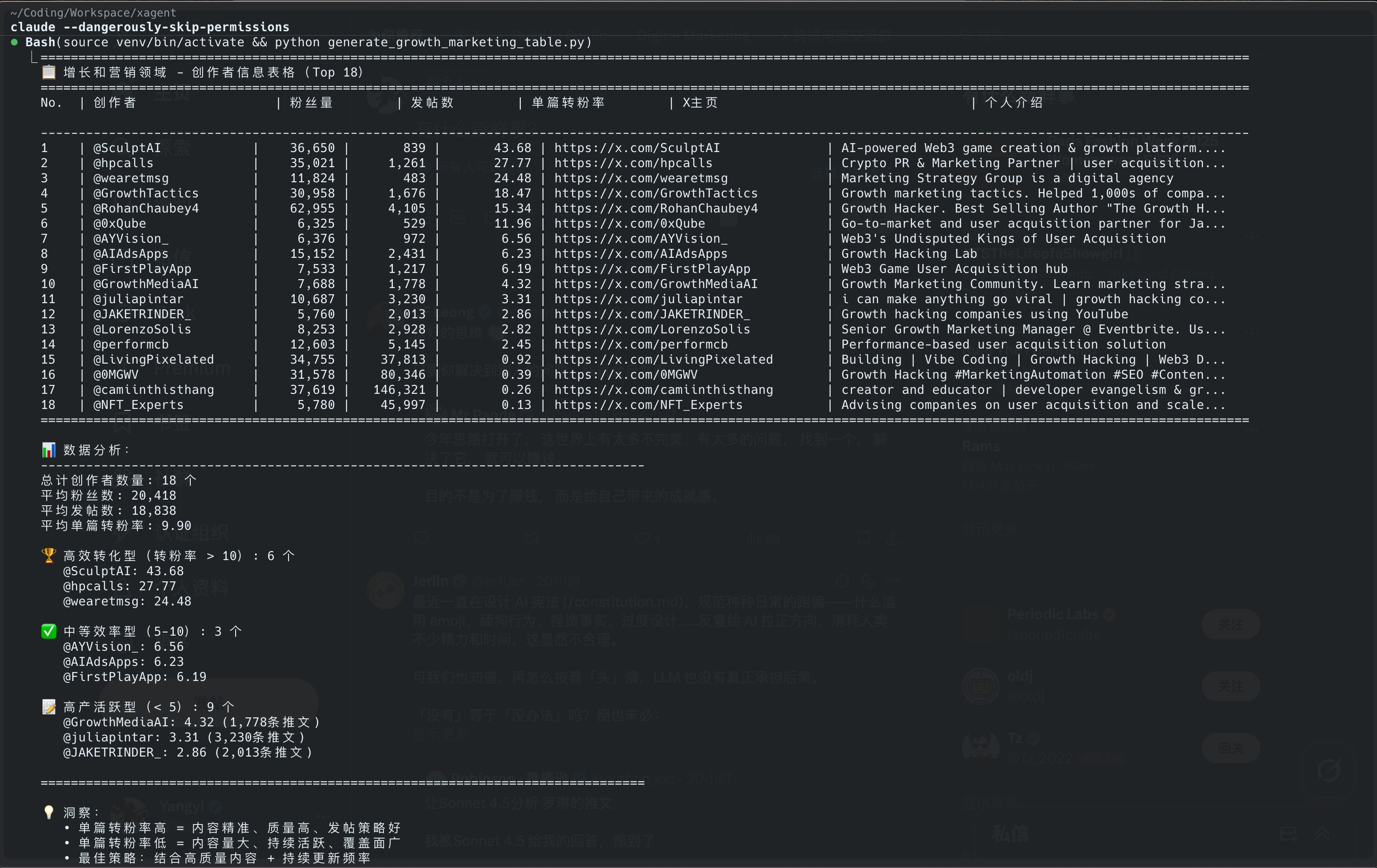Open the https://x.com/RohanChaubey4 URL
This screenshot has width=1377, height=868.
pyautogui.click(x=655, y=208)
